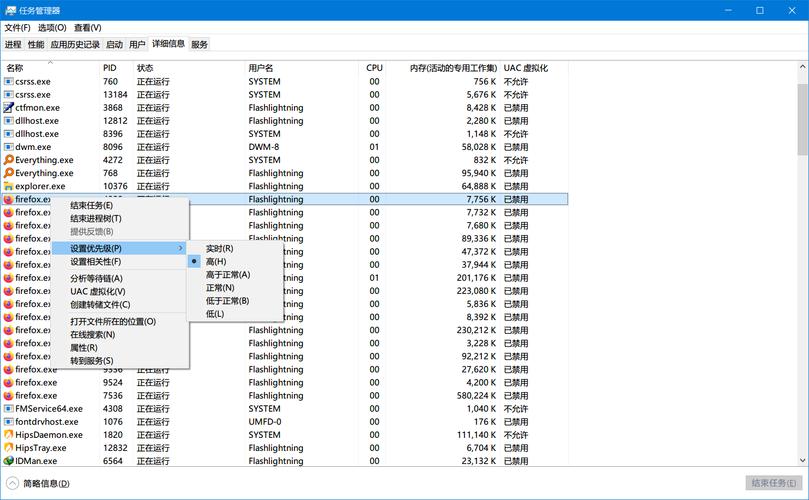Sort by the PID column header
This screenshot has height=500, width=809.
coord(116,68)
